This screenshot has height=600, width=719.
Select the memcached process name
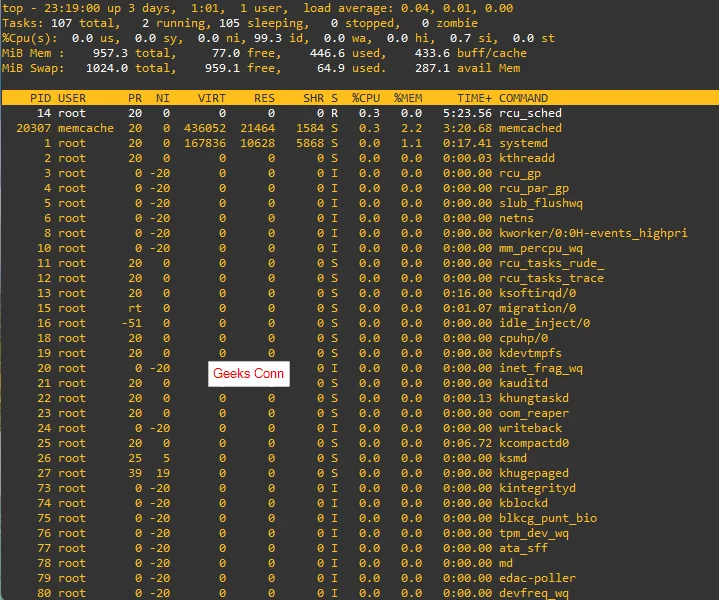click(x=530, y=128)
